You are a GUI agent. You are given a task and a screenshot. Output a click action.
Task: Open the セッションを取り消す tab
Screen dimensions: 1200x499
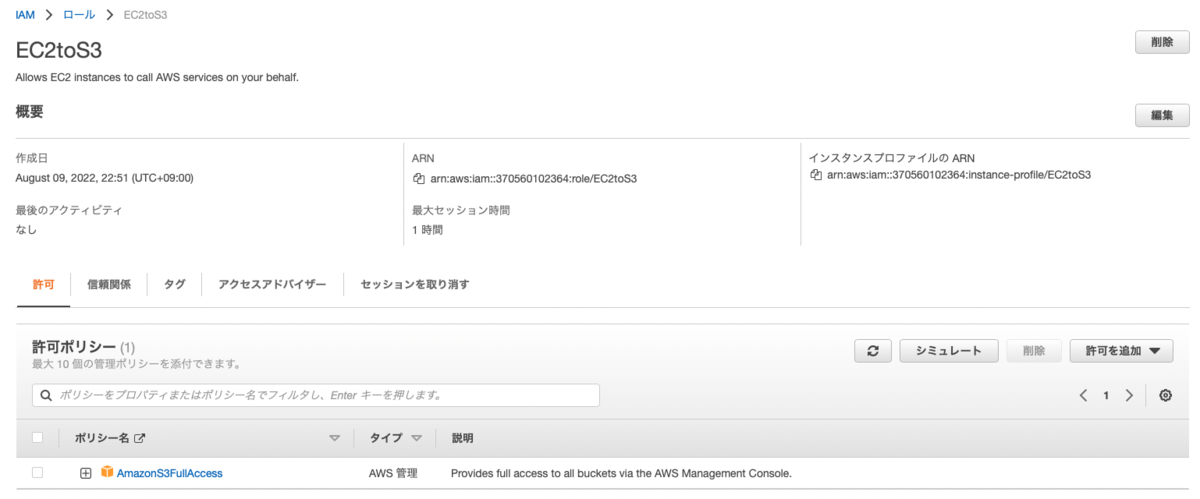(x=415, y=284)
